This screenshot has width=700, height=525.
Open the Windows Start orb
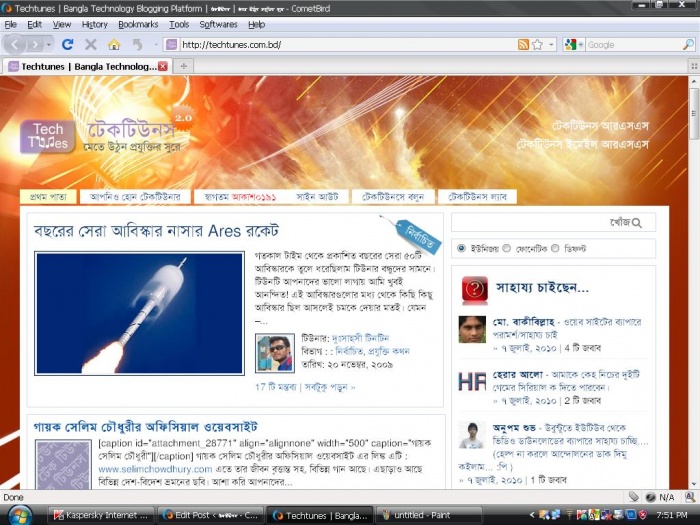20,515
